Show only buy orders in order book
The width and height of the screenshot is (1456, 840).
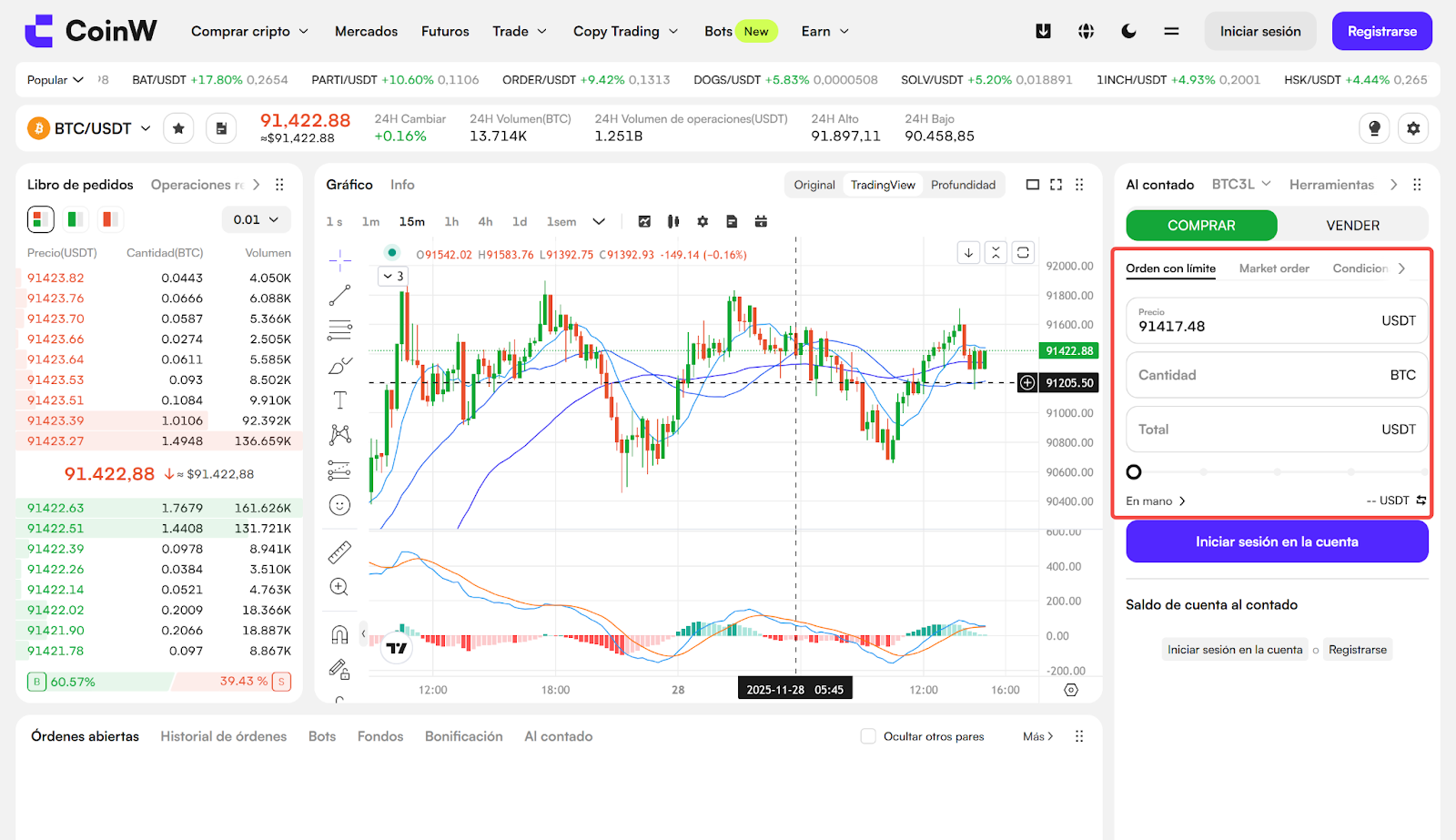(x=76, y=219)
